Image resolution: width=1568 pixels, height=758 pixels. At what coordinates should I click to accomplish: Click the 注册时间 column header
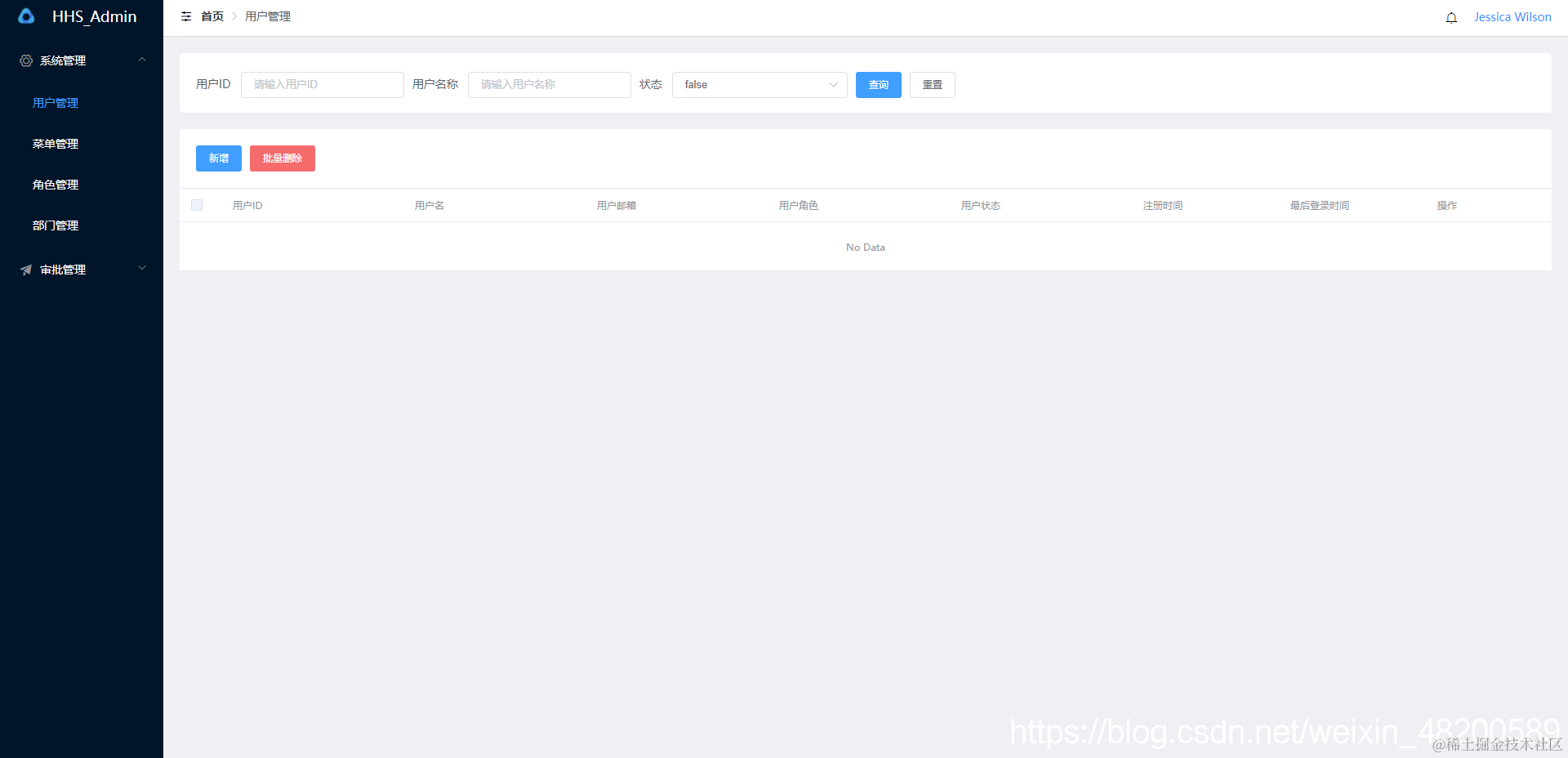pyautogui.click(x=1163, y=206)
